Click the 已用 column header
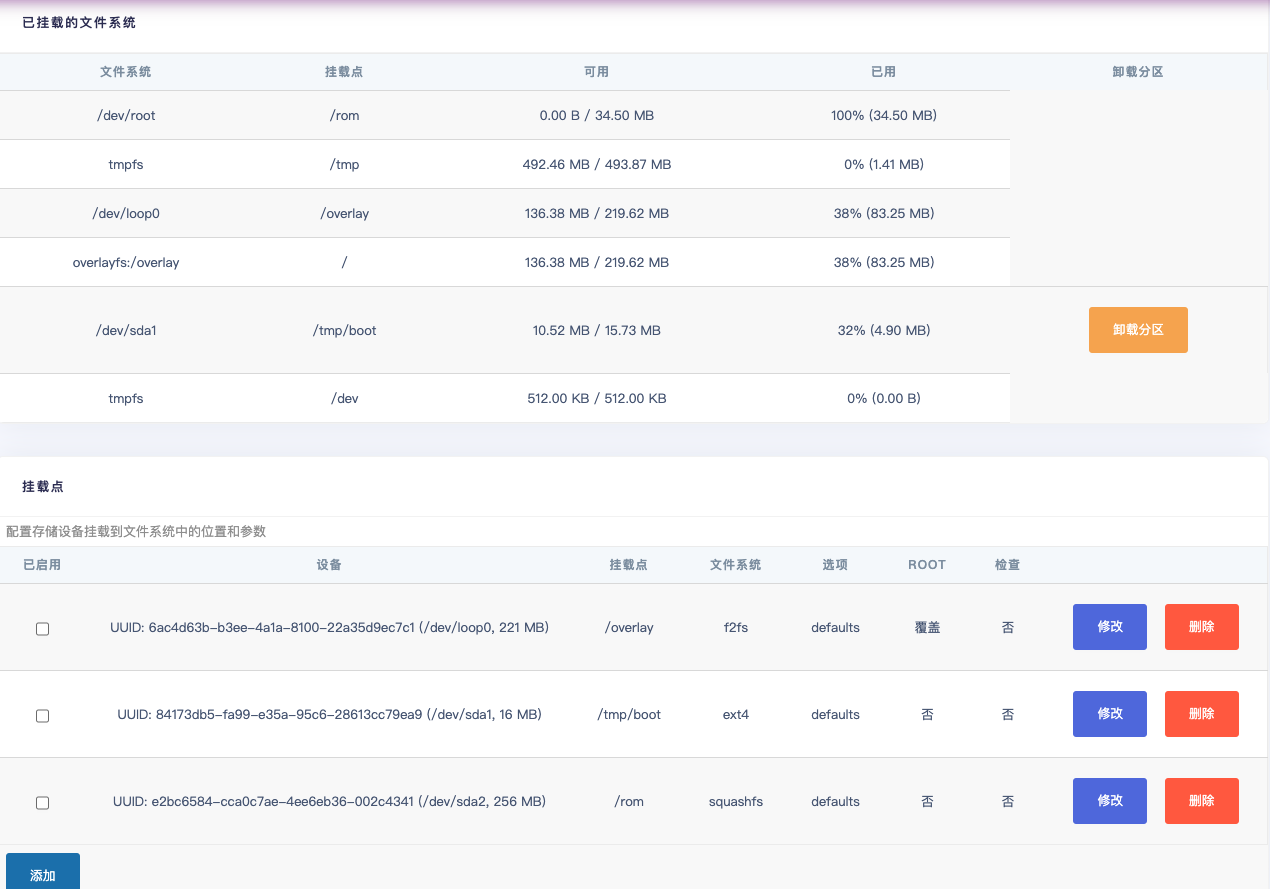 (x=884, y=71)
